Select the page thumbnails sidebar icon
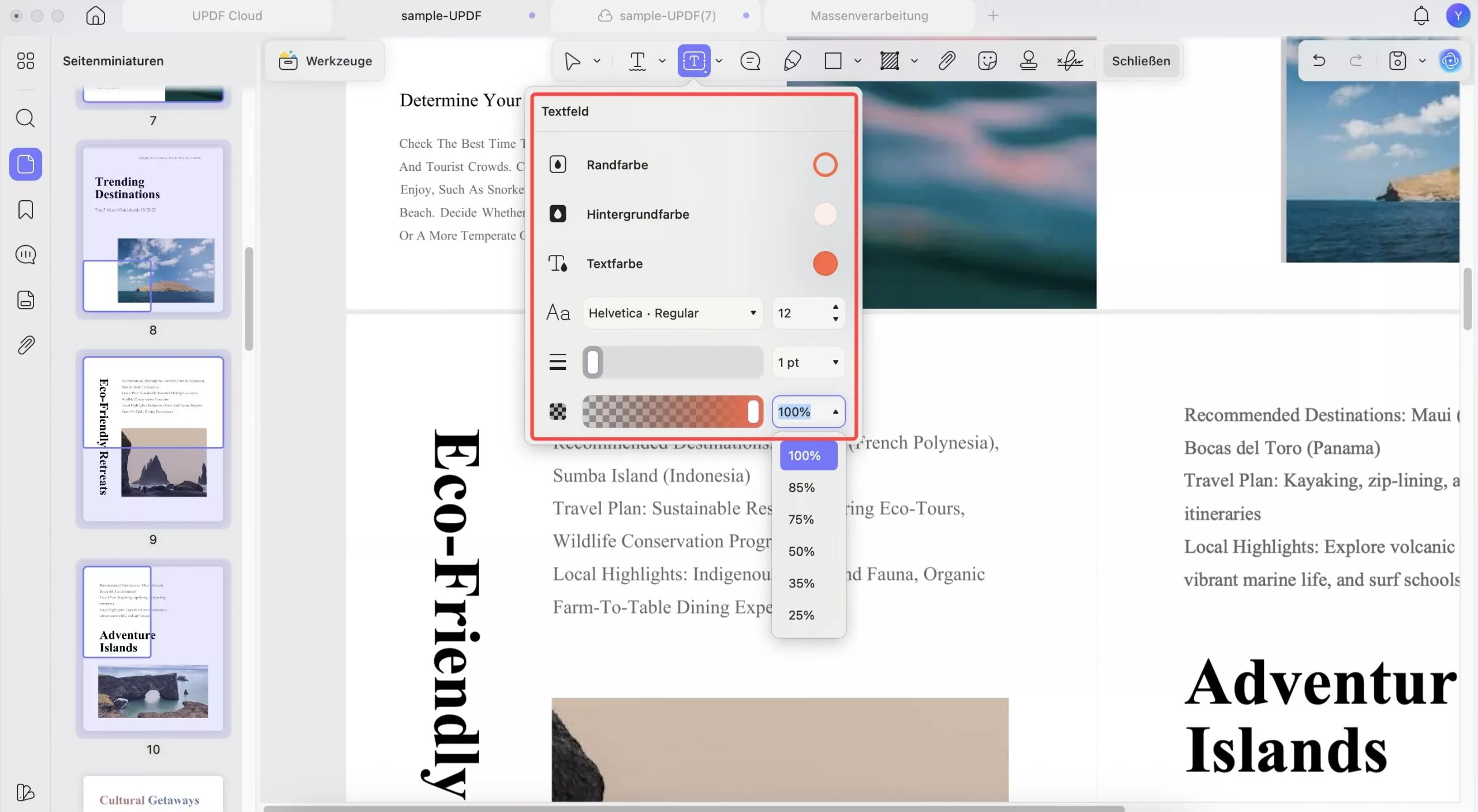 tap(25, 164)
